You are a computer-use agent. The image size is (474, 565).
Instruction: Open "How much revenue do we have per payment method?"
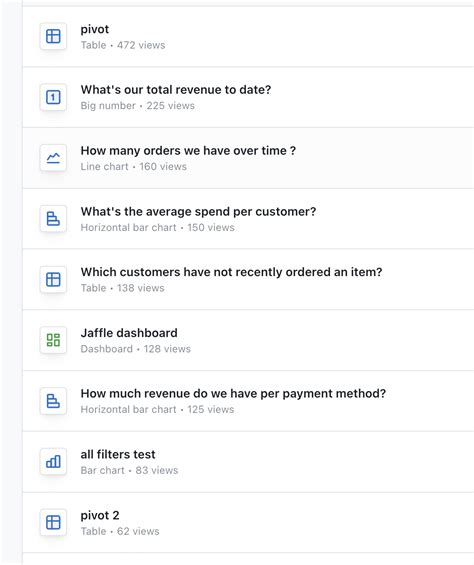pos(233,393)
